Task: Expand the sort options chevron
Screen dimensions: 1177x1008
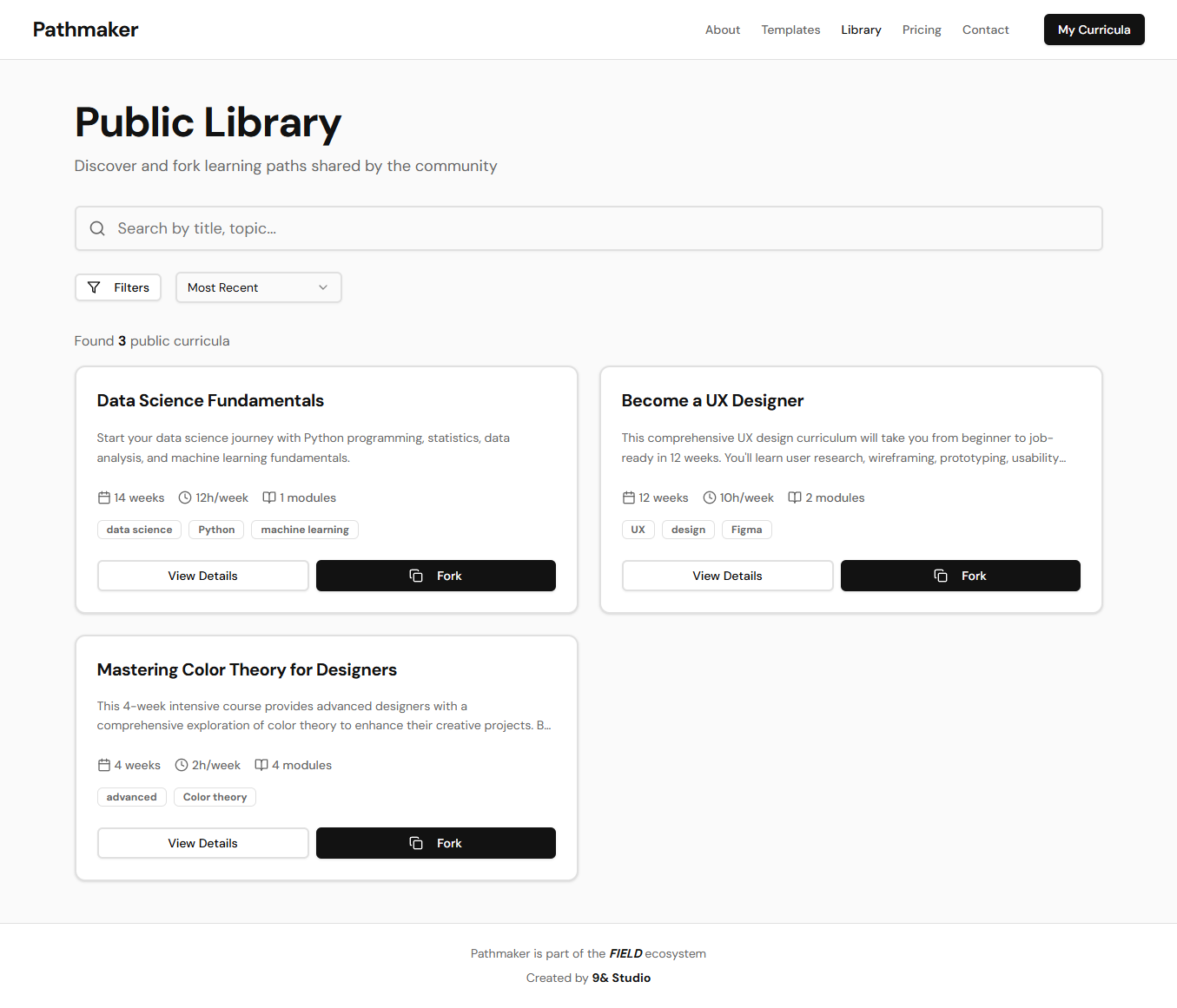Action: pos(322,287)
